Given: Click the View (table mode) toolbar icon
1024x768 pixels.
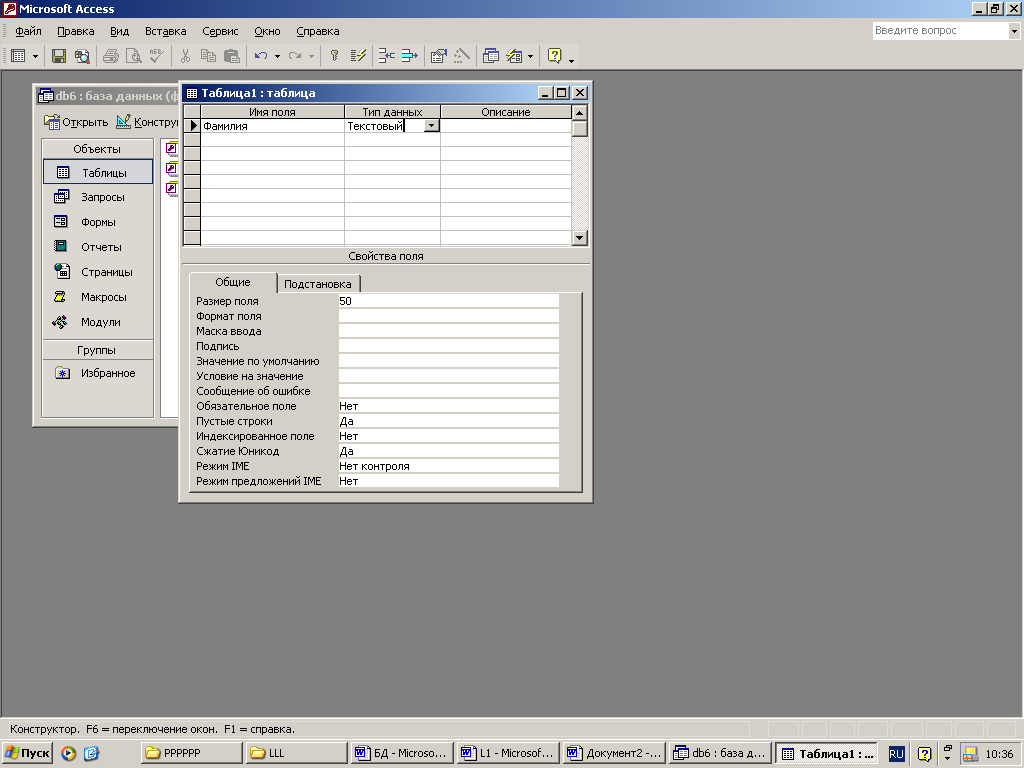Looking at the screenshot, I should pos(18,56).
